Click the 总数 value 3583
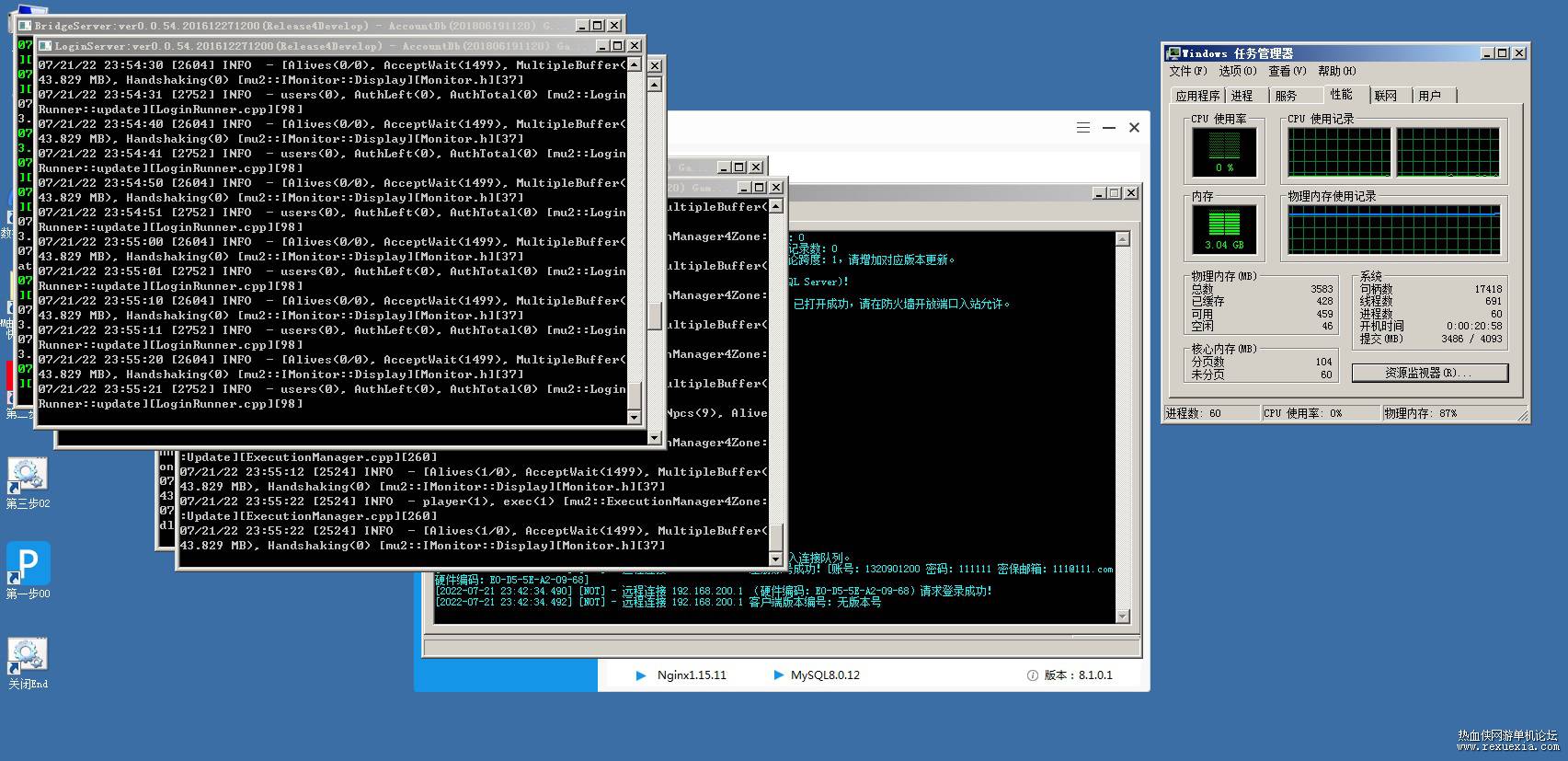Image resolution: width=1568 pixels, height=761 pixels. [x=1322, y=289]
